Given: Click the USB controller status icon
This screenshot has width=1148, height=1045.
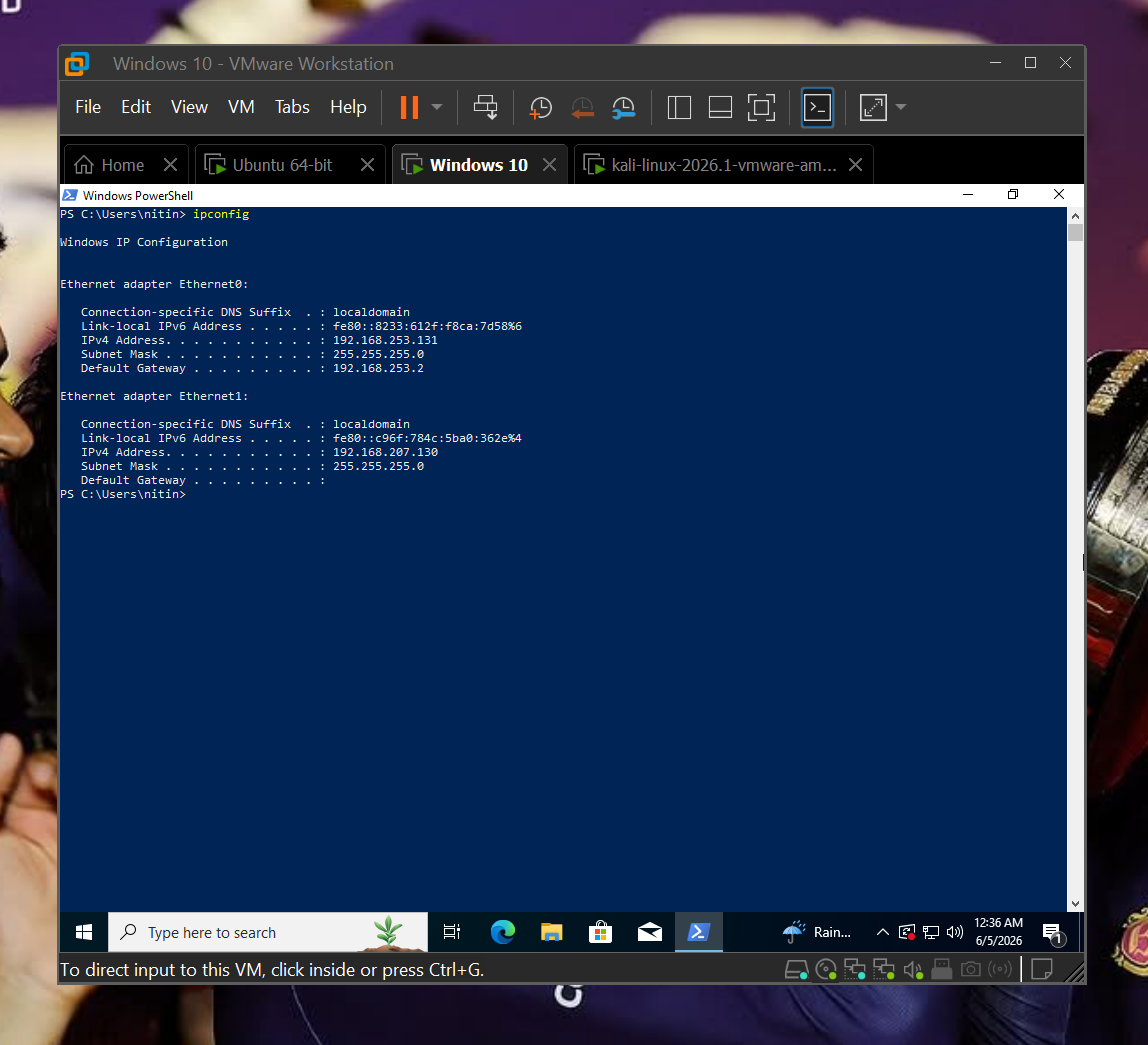Looking at the screenshot, I should [942, 970].
